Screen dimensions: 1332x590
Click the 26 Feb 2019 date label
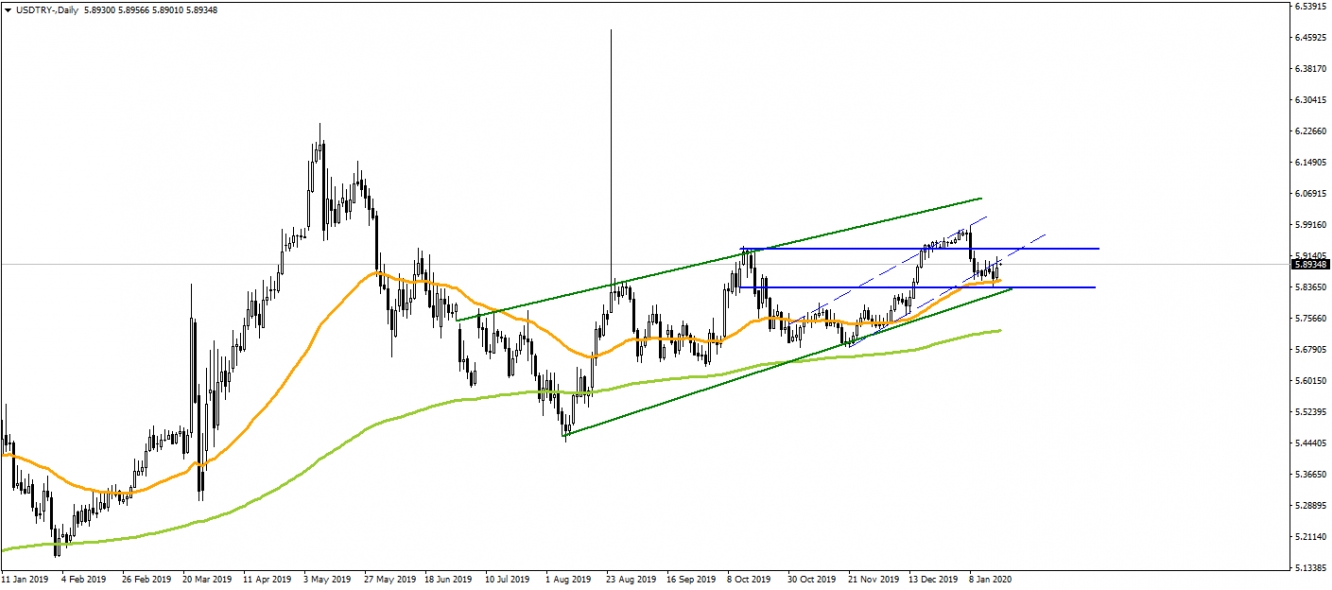[146, 579]
